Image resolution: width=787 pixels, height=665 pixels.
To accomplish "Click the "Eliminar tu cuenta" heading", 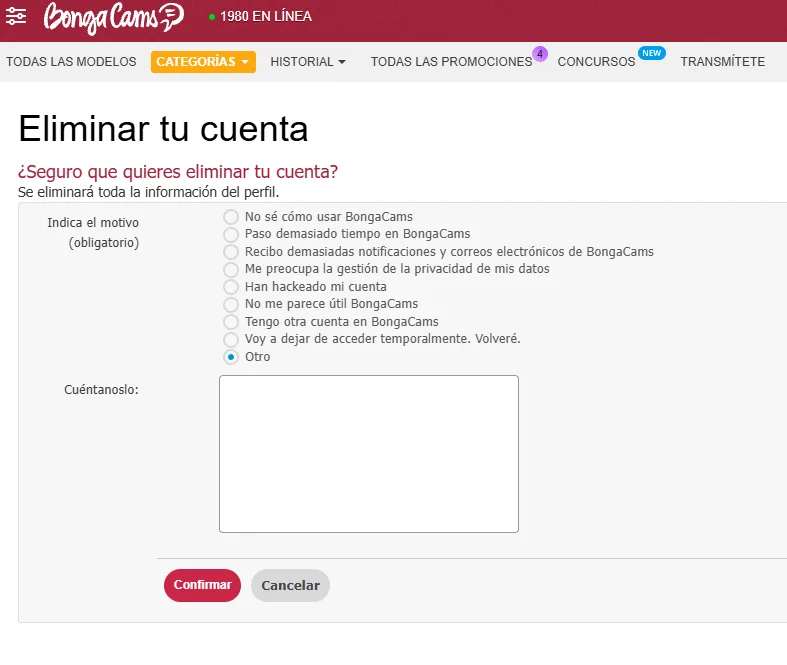I will point(163,129).
